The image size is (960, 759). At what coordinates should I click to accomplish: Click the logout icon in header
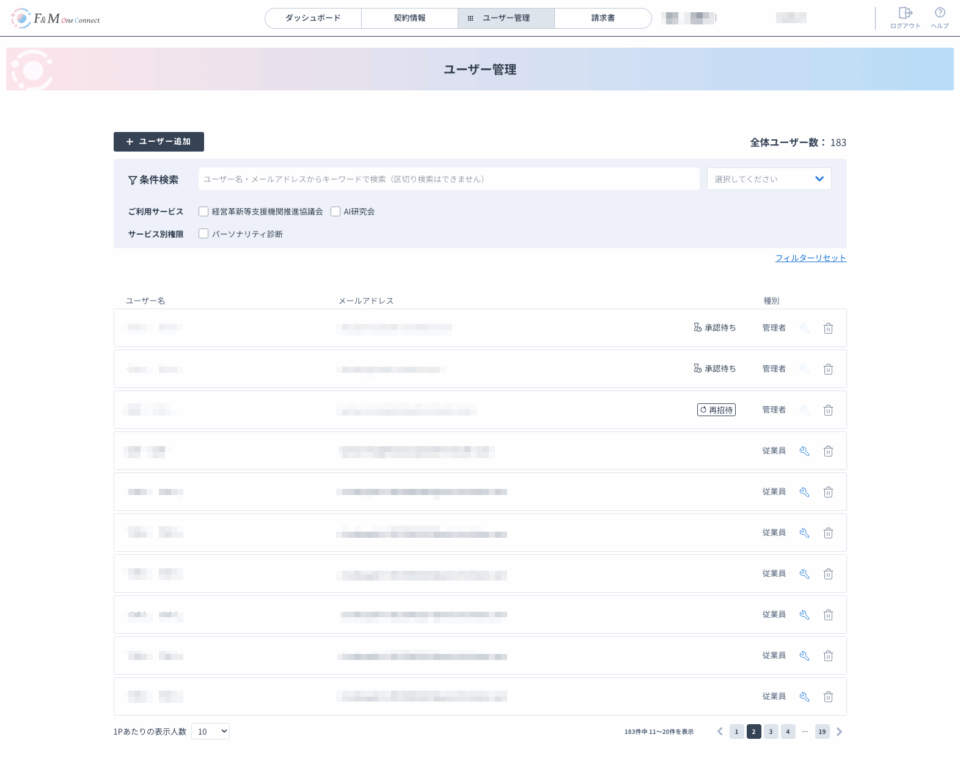coord(905,14)
